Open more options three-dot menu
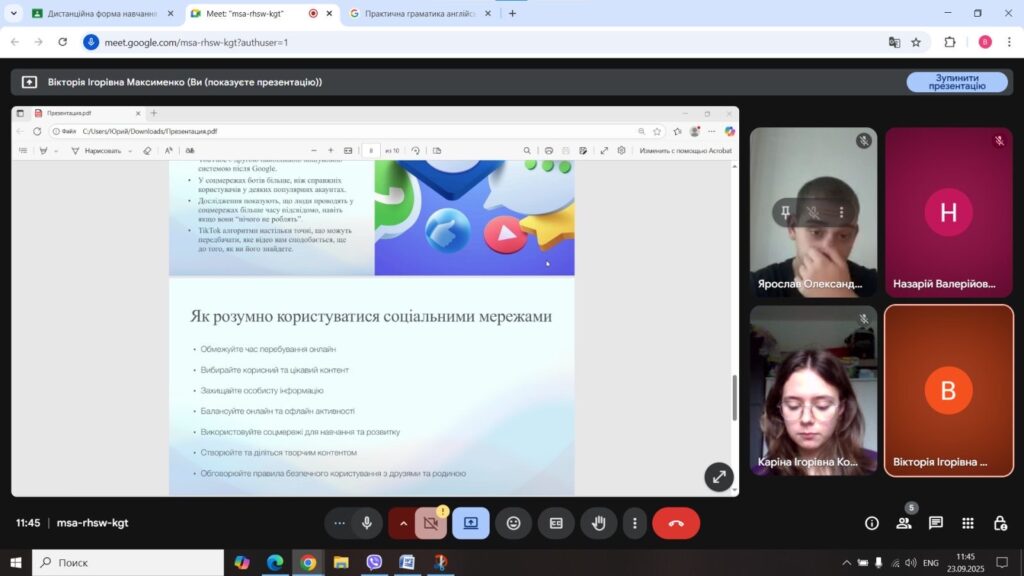 [x=635, y=523]
